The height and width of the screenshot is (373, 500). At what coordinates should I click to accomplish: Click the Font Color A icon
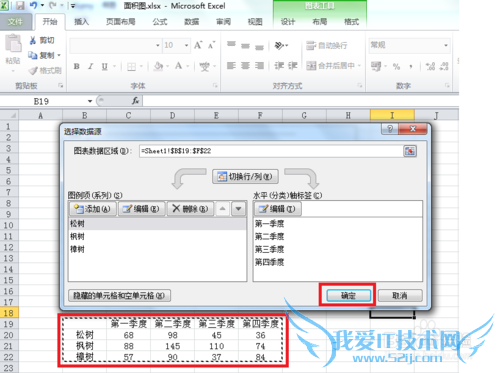(179, 66)
